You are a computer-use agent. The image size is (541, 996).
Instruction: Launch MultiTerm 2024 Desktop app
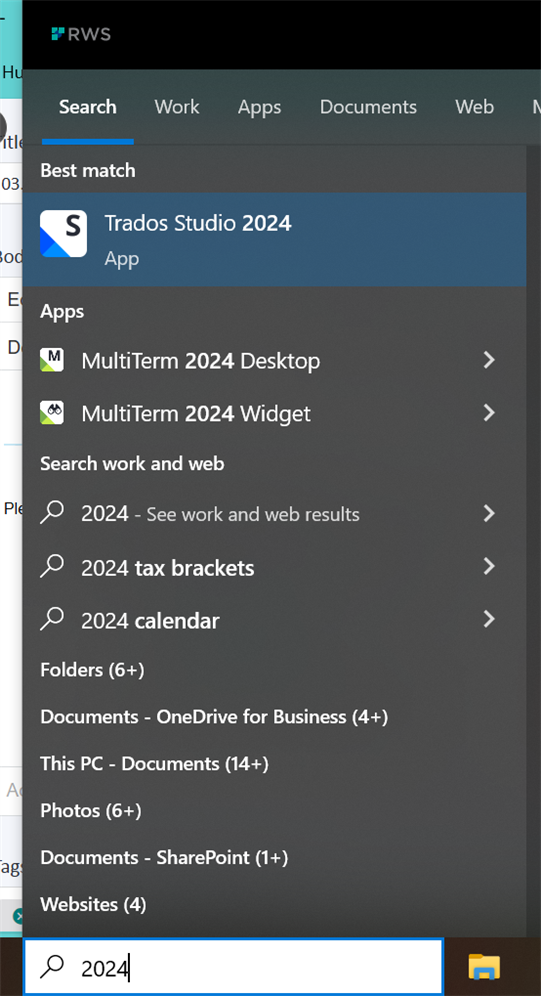pyautogui.click(x=274, y=361)
